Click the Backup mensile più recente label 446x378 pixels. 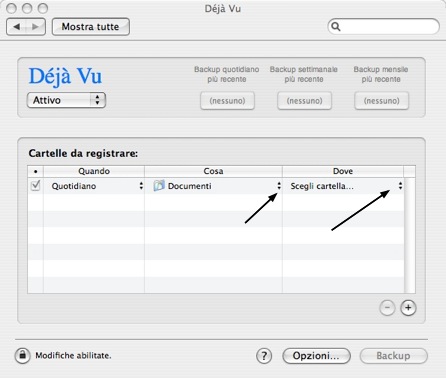[381, 74]
